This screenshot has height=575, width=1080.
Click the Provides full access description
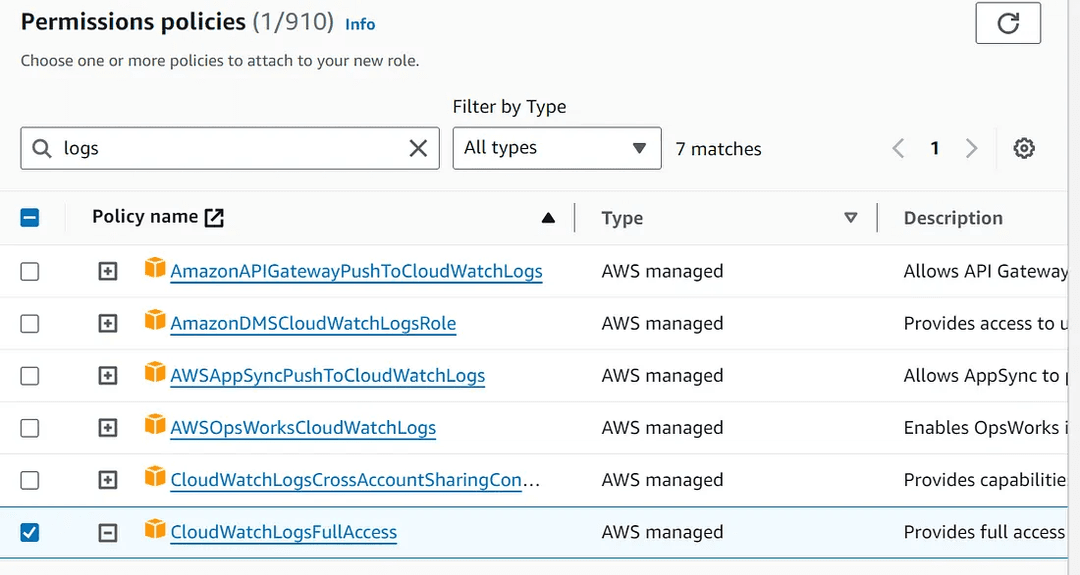tap(985, 532)
